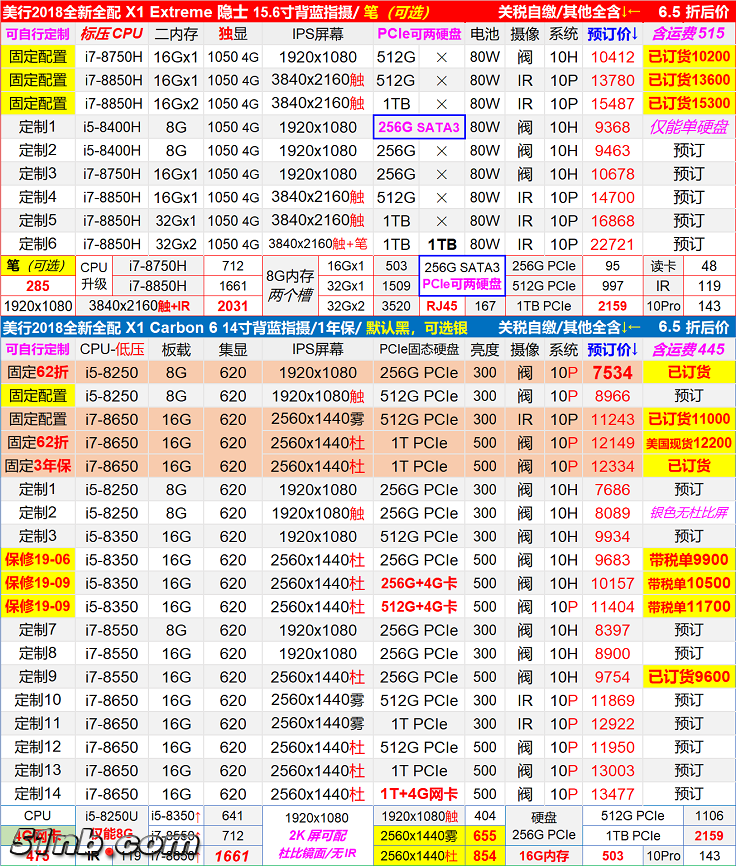Image resolution: width=736 pixels, height=866 pixels.
Task: Select the red 256G SATA3 cell in 定制1 row
Action: click(x=419, y=127)
